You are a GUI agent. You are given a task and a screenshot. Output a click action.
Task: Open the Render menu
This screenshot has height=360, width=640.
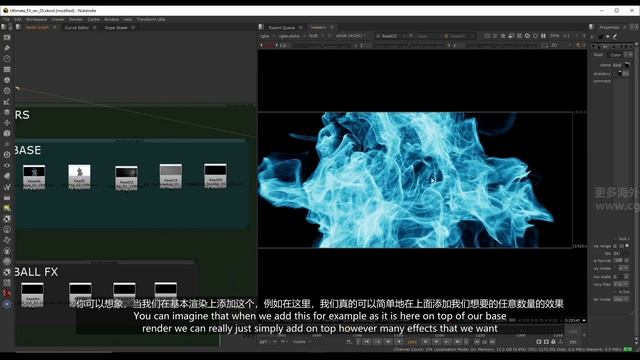coord(76,19)
